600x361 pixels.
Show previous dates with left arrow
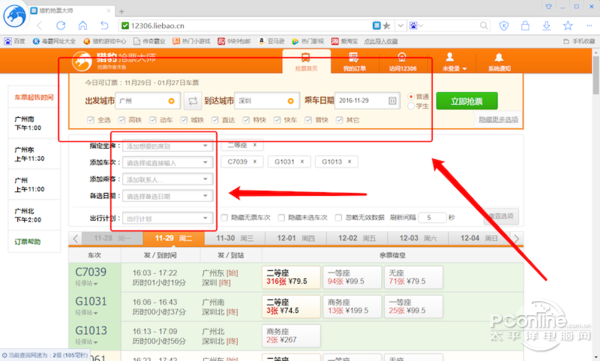[x=75, y=238]
